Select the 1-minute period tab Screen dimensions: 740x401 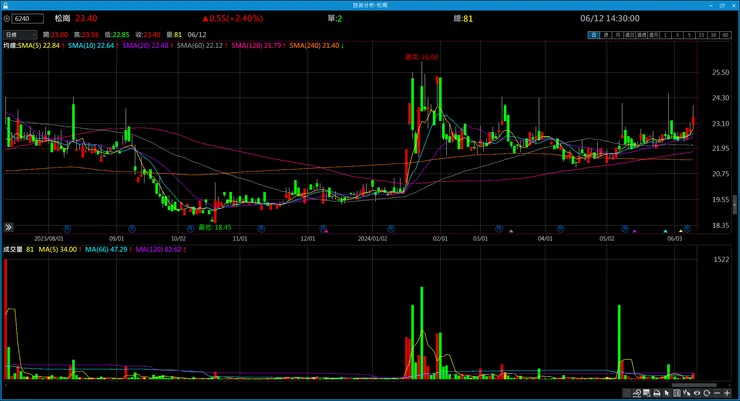point(665,35)
